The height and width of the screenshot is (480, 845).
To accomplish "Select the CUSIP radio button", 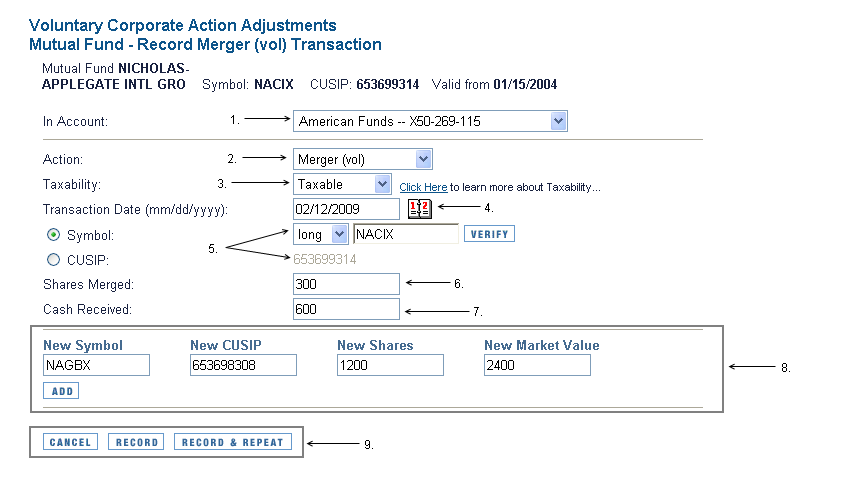I will coord(54,260).
